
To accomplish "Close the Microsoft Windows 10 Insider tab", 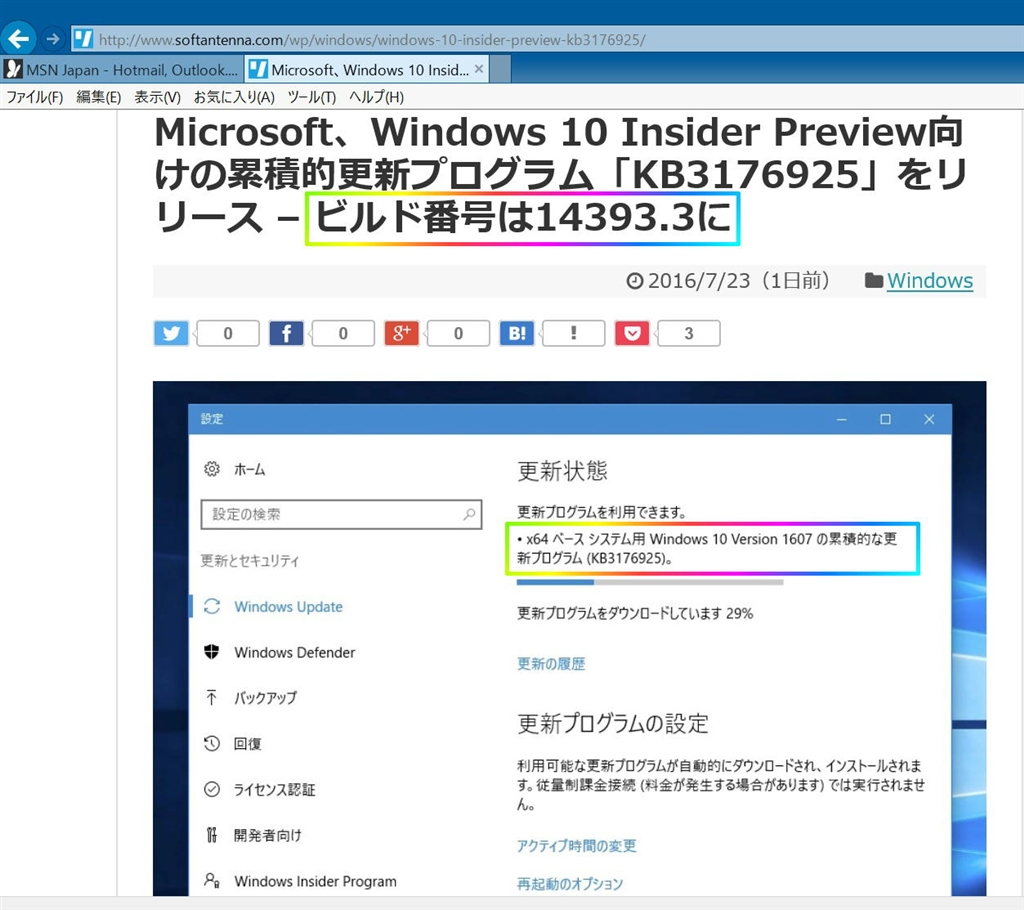I will [479, 69].
